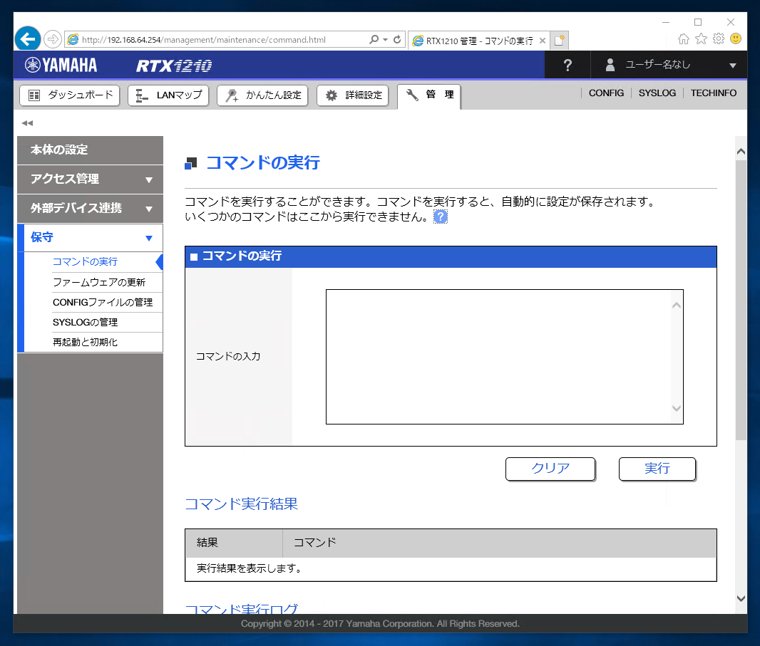
Task: Open CONFIGファイルの管理 page
Action: pyautogui.click(x=103, y=302)
